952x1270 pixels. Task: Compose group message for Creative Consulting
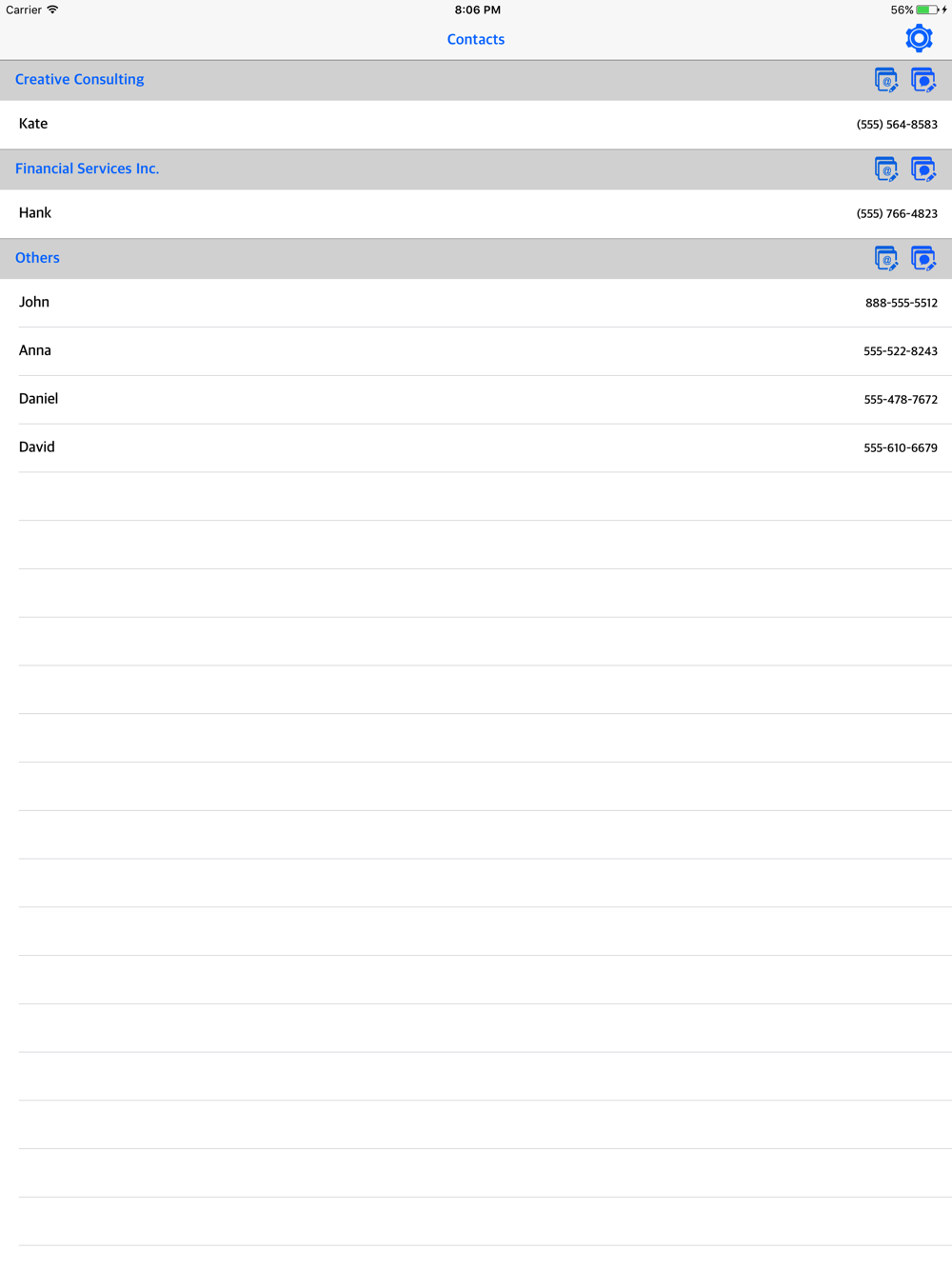(x=923, y=80)
